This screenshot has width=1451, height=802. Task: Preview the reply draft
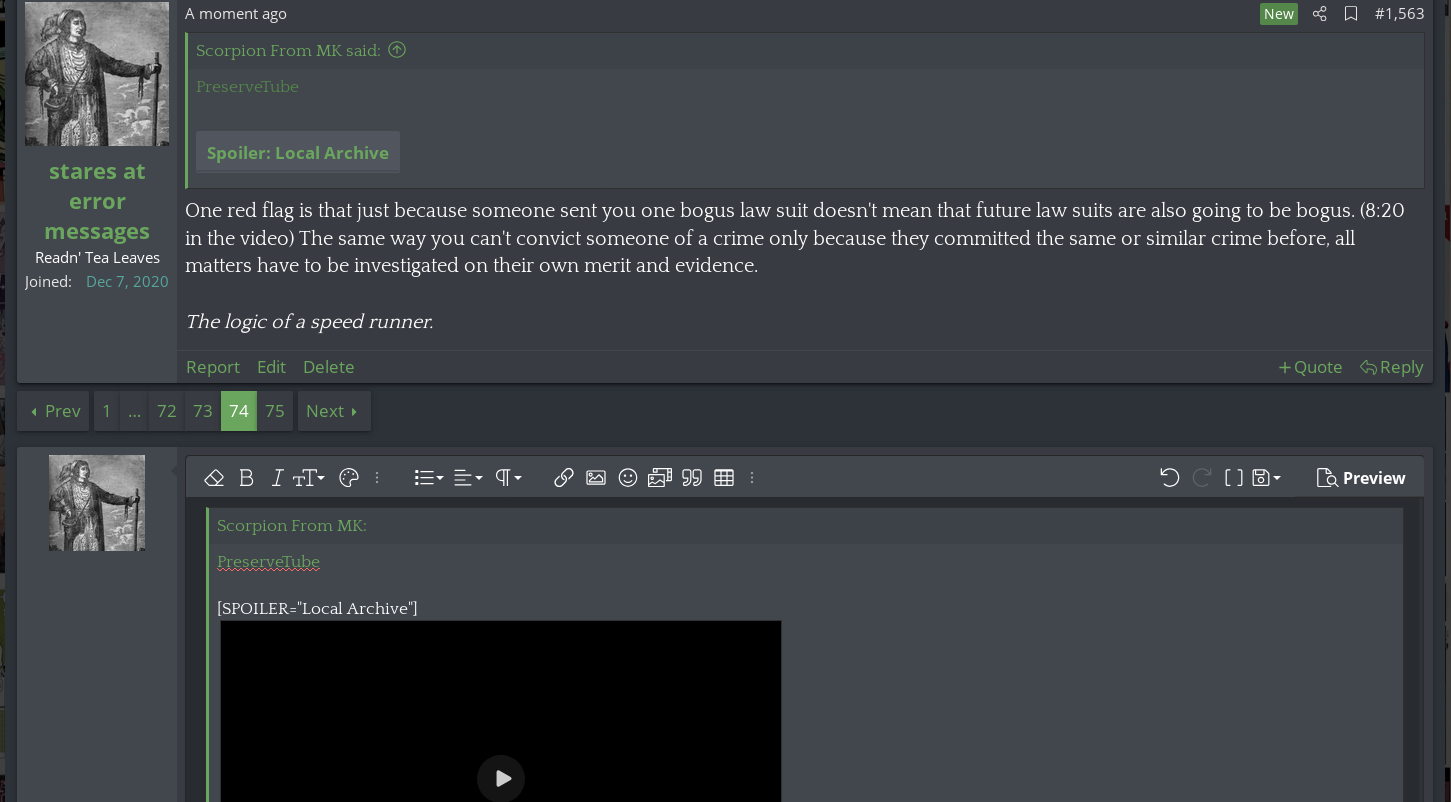coord(1361,478)
